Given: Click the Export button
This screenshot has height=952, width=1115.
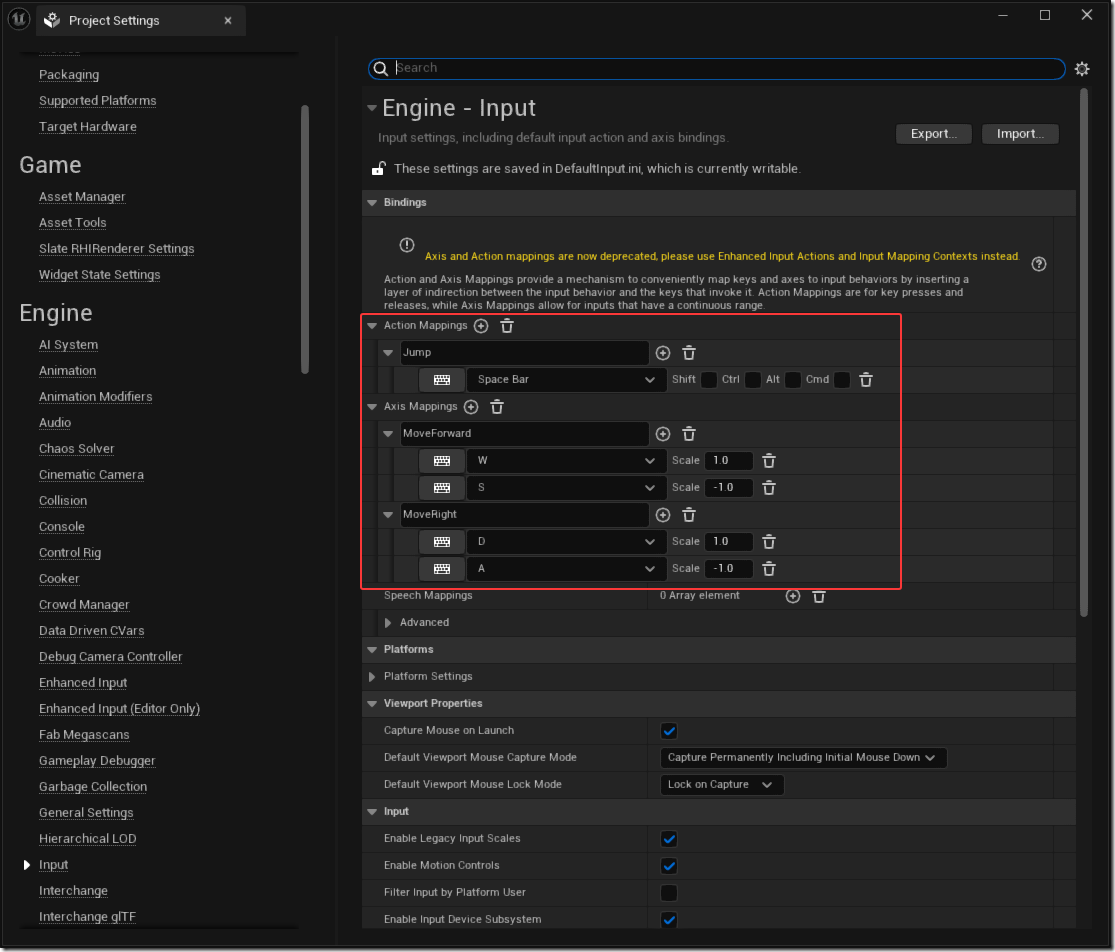Looking at the screenshot, I should [933, 134].
